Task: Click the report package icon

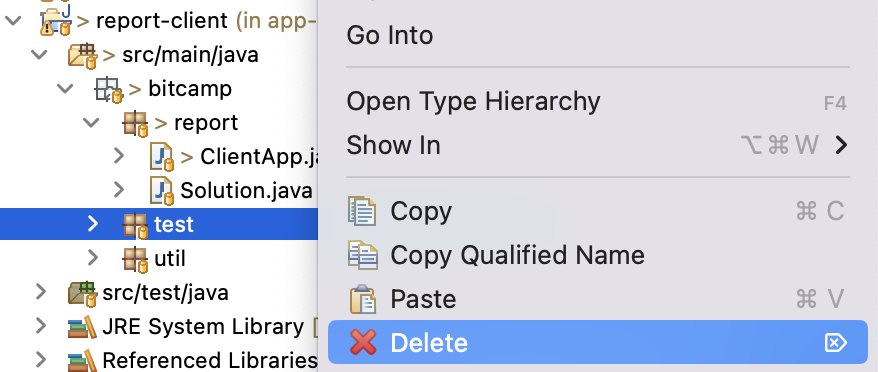Action: coord(135,123)
